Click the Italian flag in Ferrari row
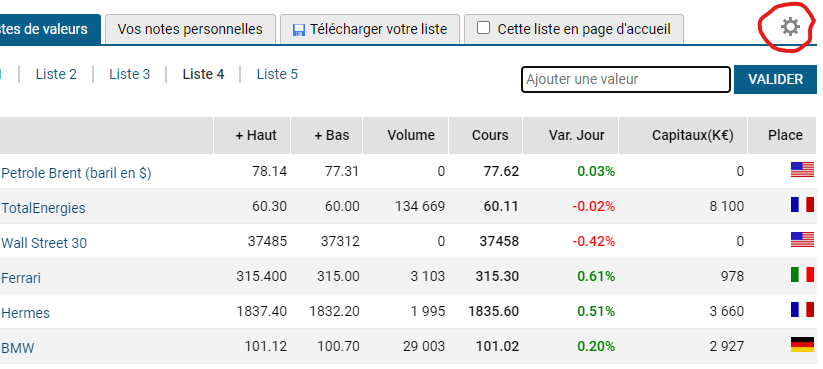 [x=802, y=275]
